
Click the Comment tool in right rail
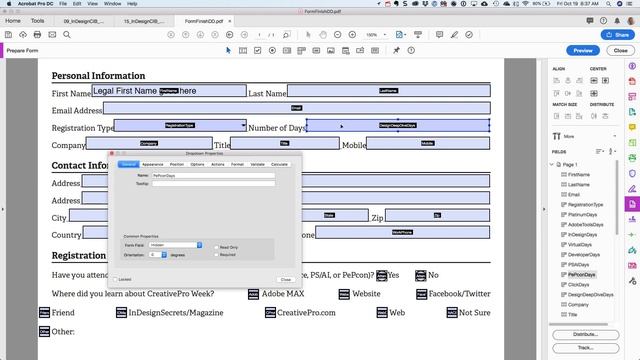(632, 127)
